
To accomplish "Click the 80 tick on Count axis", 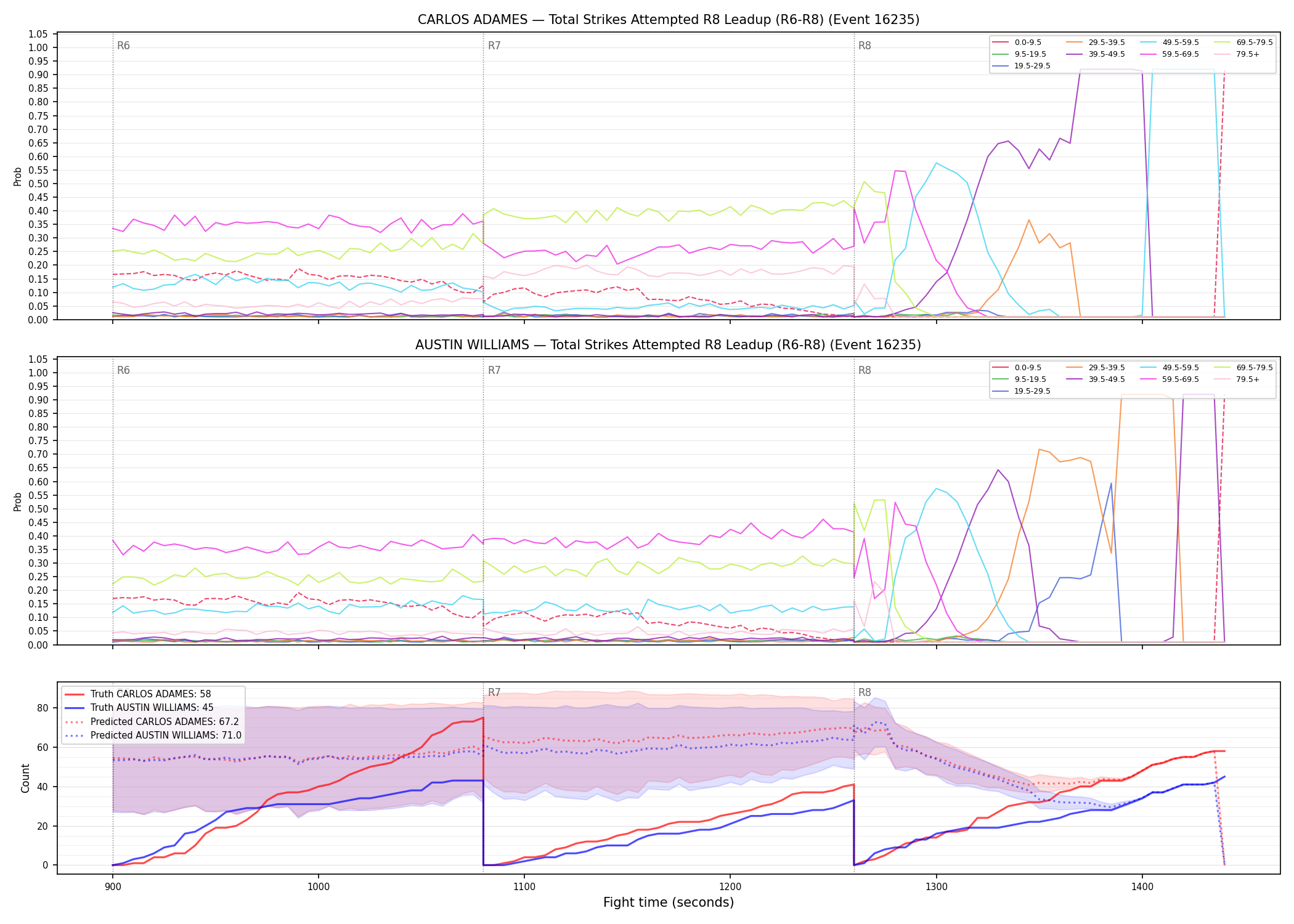I will coord(42,708).
